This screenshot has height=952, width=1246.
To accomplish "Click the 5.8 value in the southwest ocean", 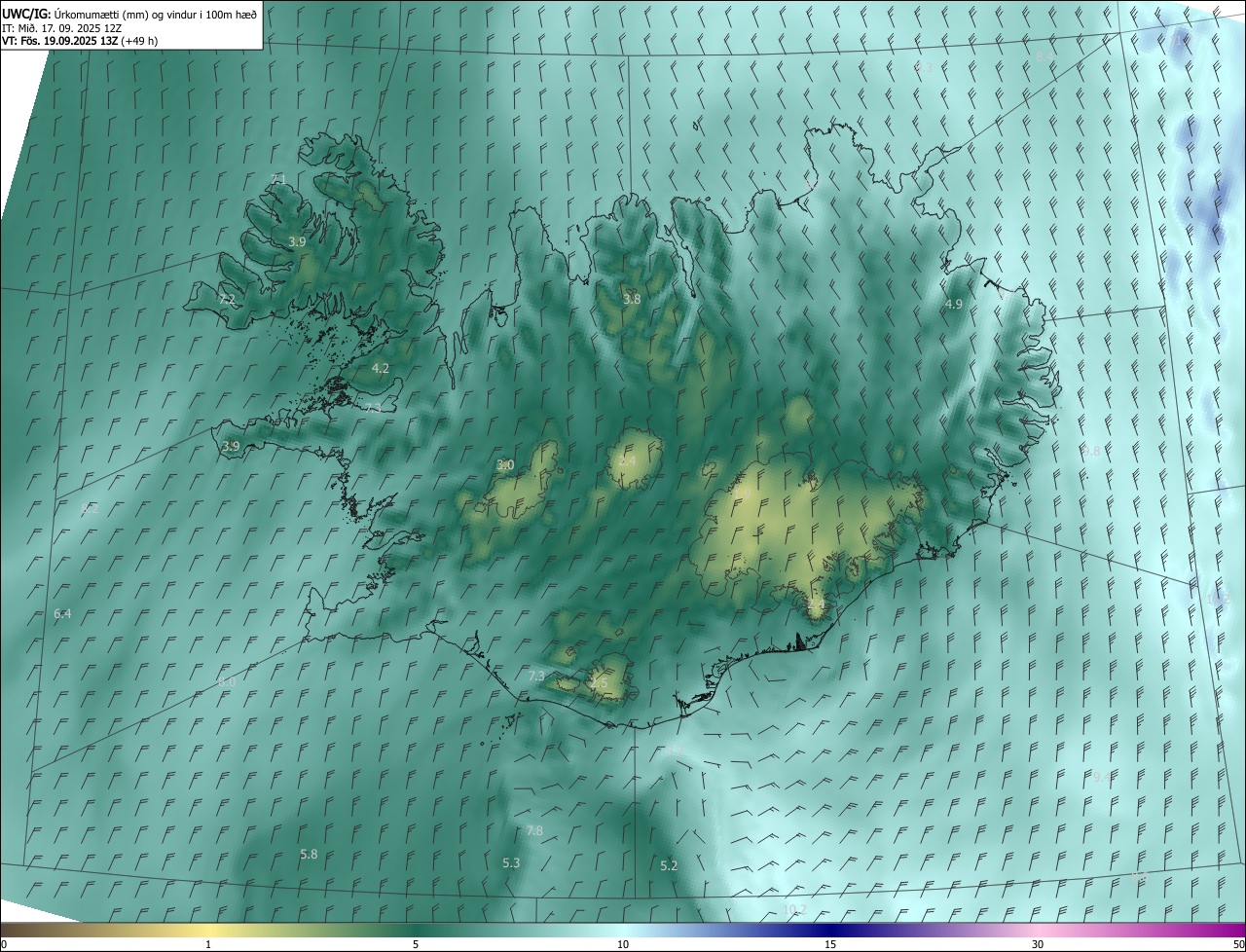I will (x=309, y=855).
